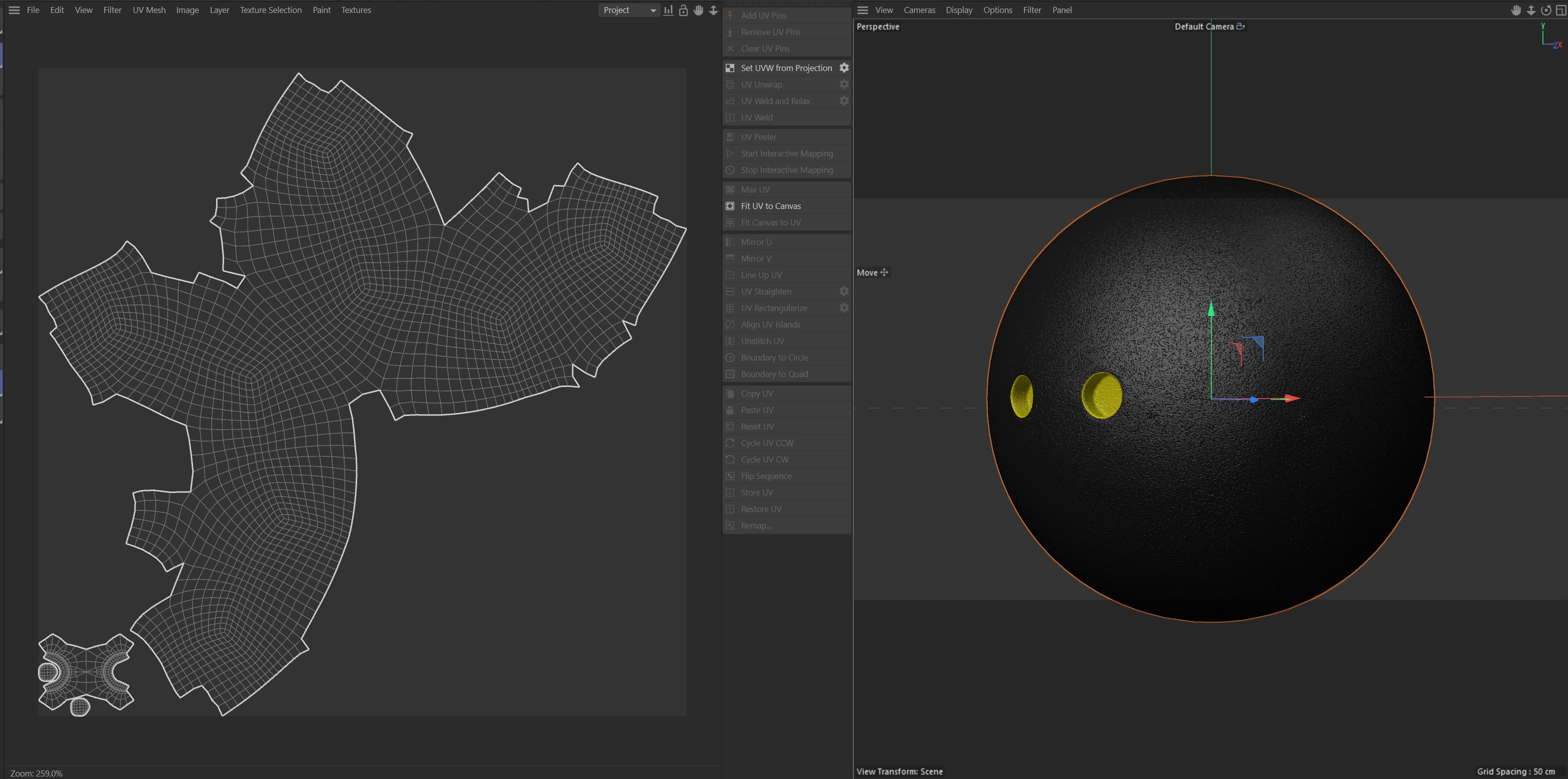Open the UV Mesh menu

click(149, 10)
